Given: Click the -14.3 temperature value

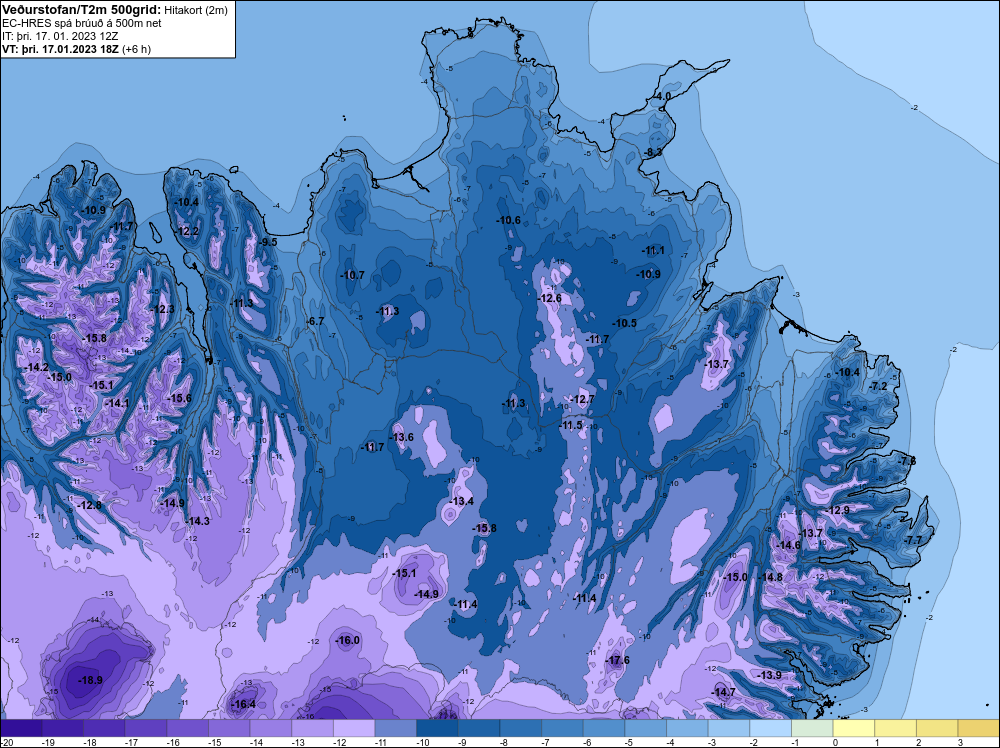Looking at the screenshot, I should pos(198,521).
